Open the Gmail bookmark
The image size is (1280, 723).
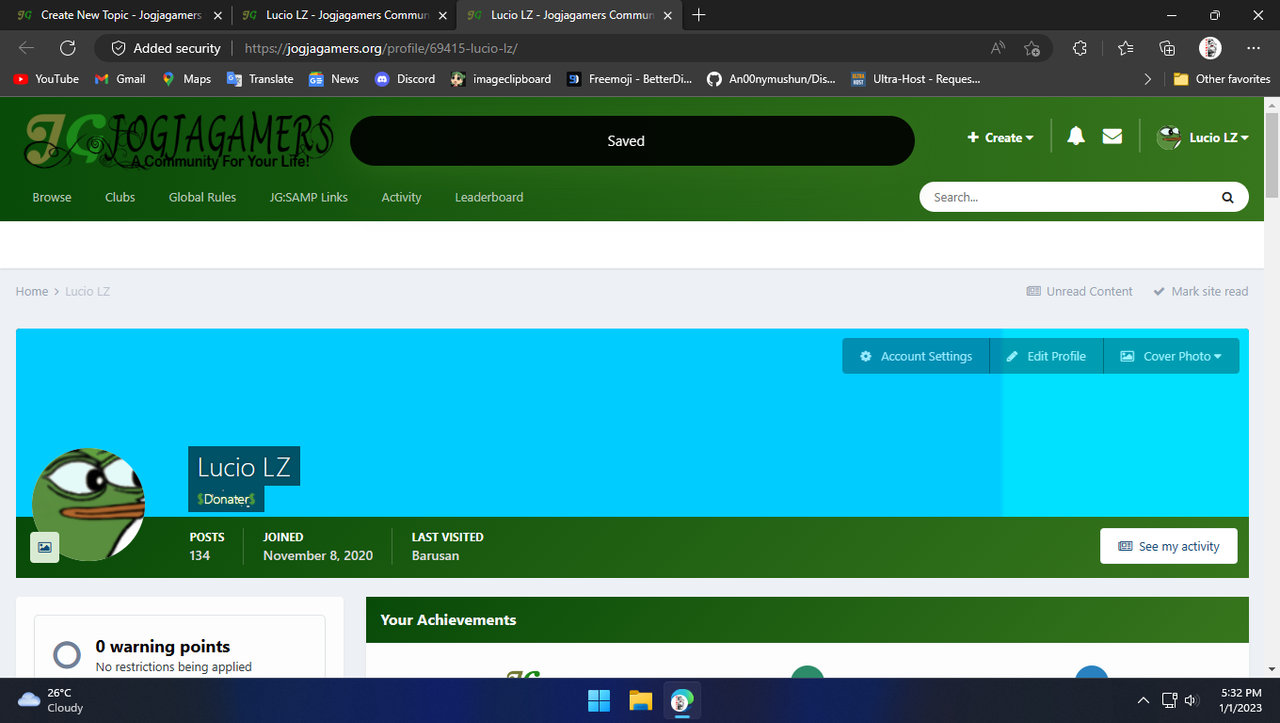coord(120,79)
